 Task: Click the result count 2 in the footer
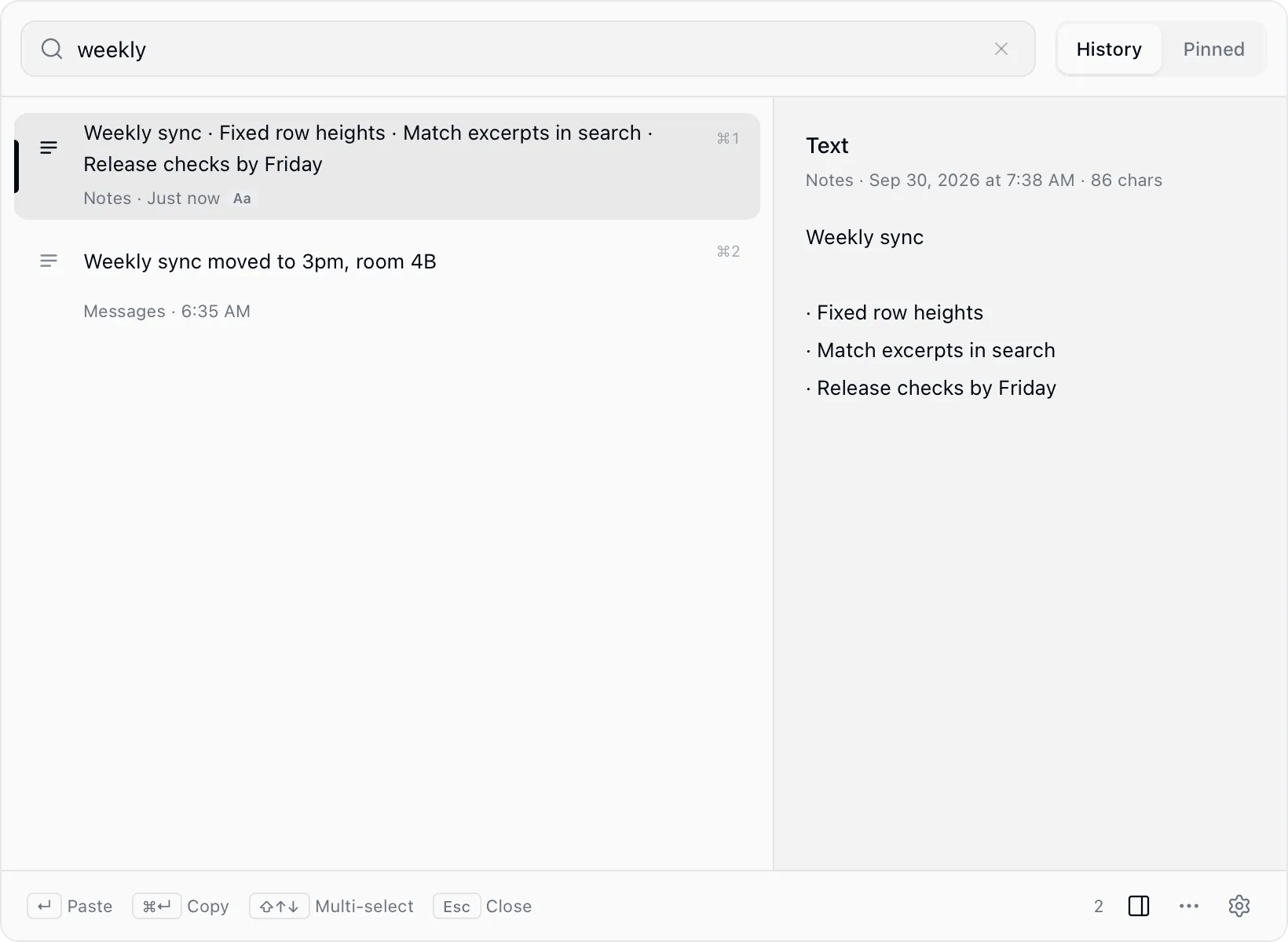[x=1099, y=906]
